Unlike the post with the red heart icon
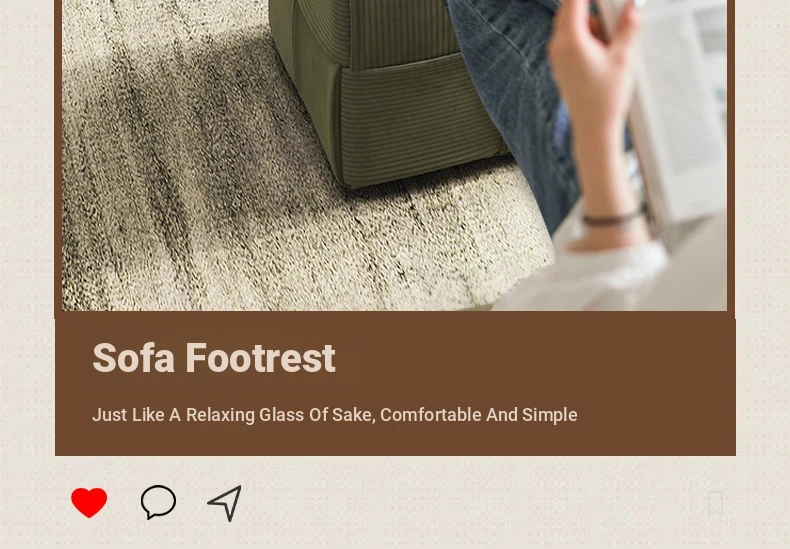This screenshot has height=549, width=790. [x=89, y=502]
